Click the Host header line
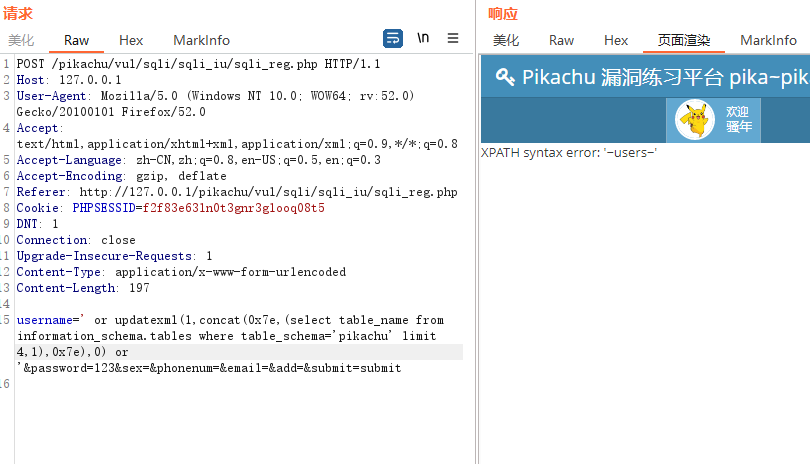 69,80
